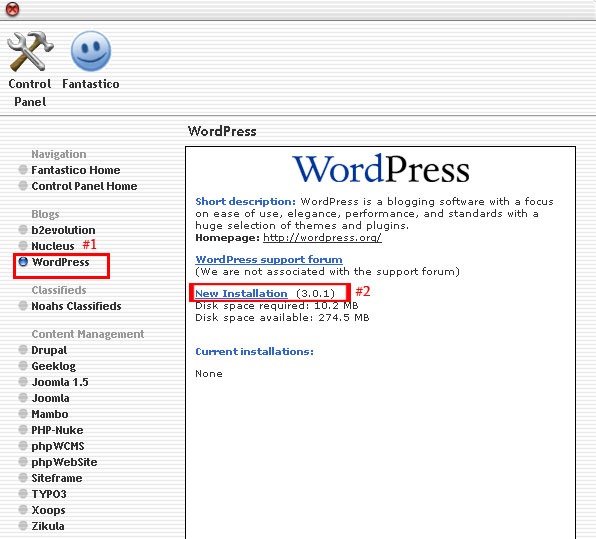The image size is (596, 539).
Task: Choose Drupal under Content Management
Action: 49,350
